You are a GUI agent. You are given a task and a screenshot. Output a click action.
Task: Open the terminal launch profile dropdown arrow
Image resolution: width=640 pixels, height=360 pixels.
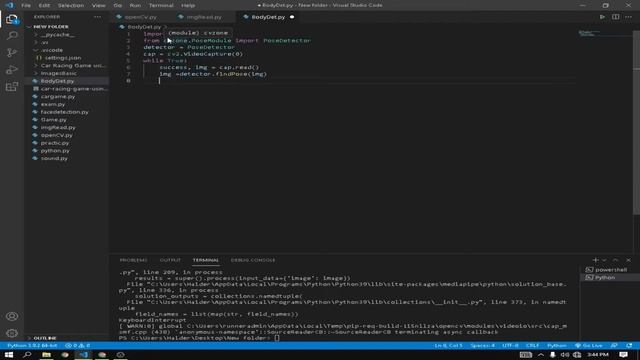point(604,260)
